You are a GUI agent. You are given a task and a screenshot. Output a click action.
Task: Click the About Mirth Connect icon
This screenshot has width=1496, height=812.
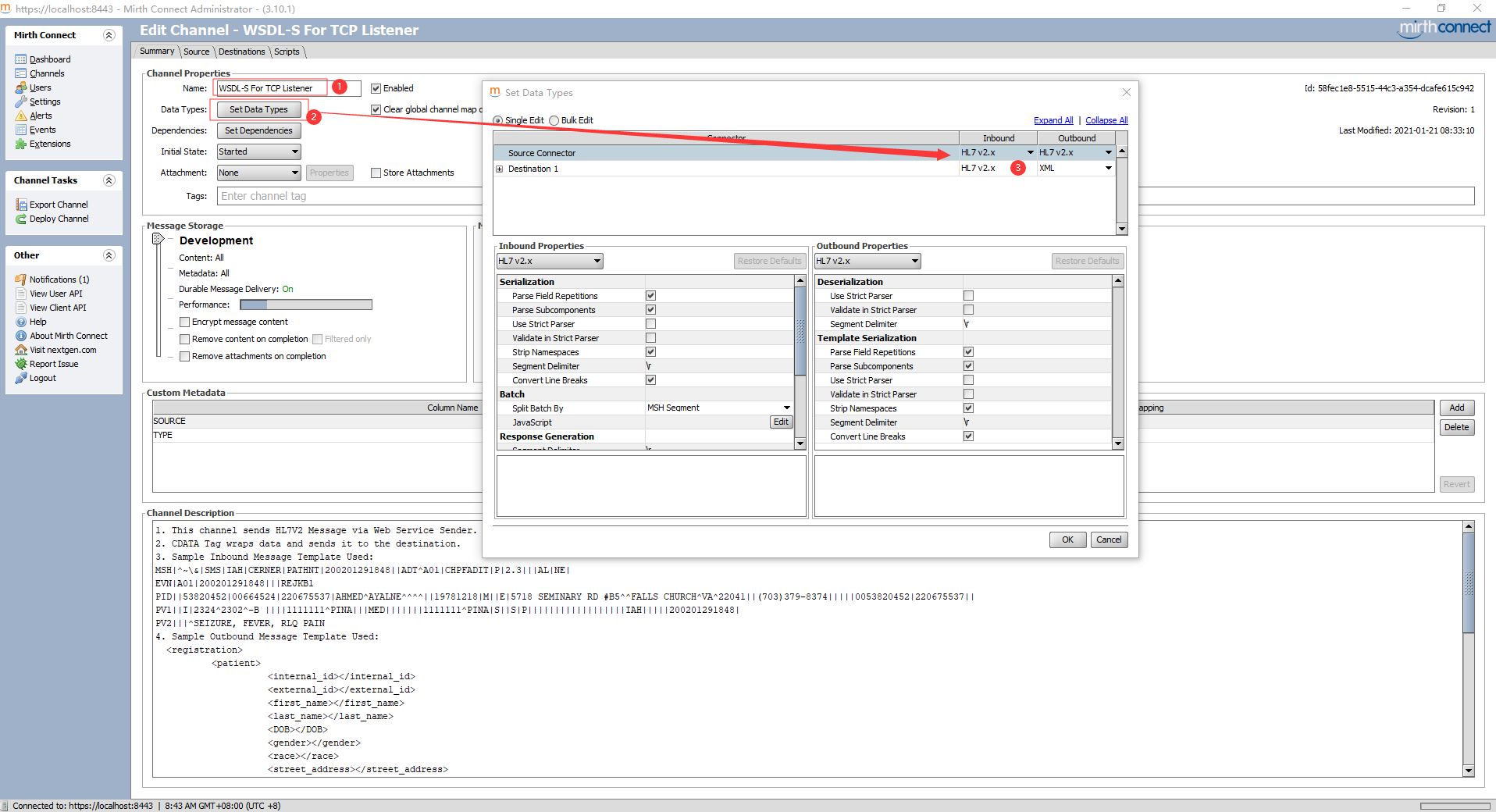(21, 336)
